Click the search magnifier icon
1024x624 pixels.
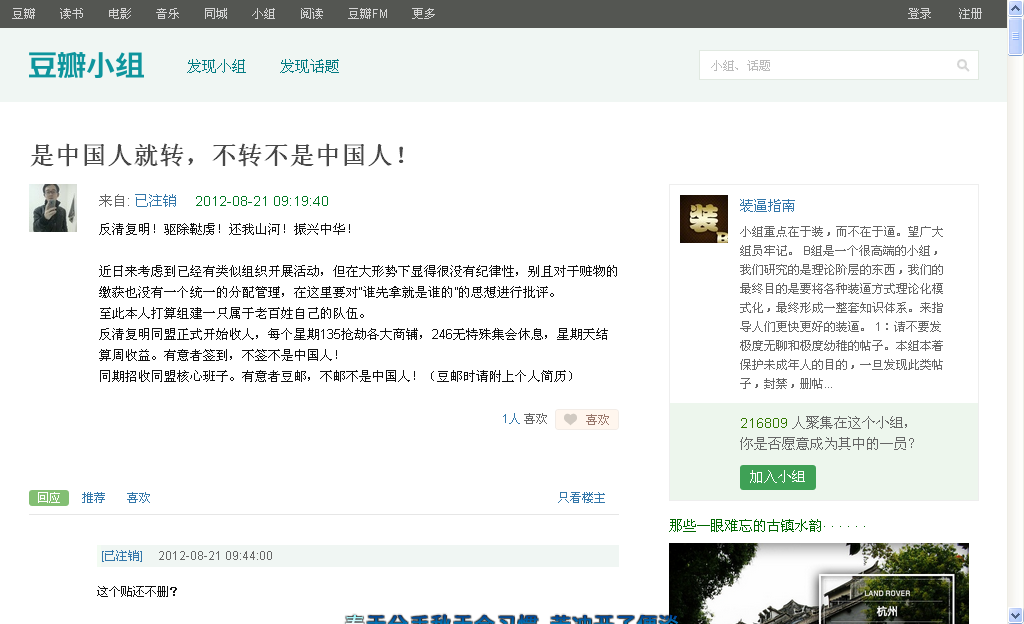[962, 64]
